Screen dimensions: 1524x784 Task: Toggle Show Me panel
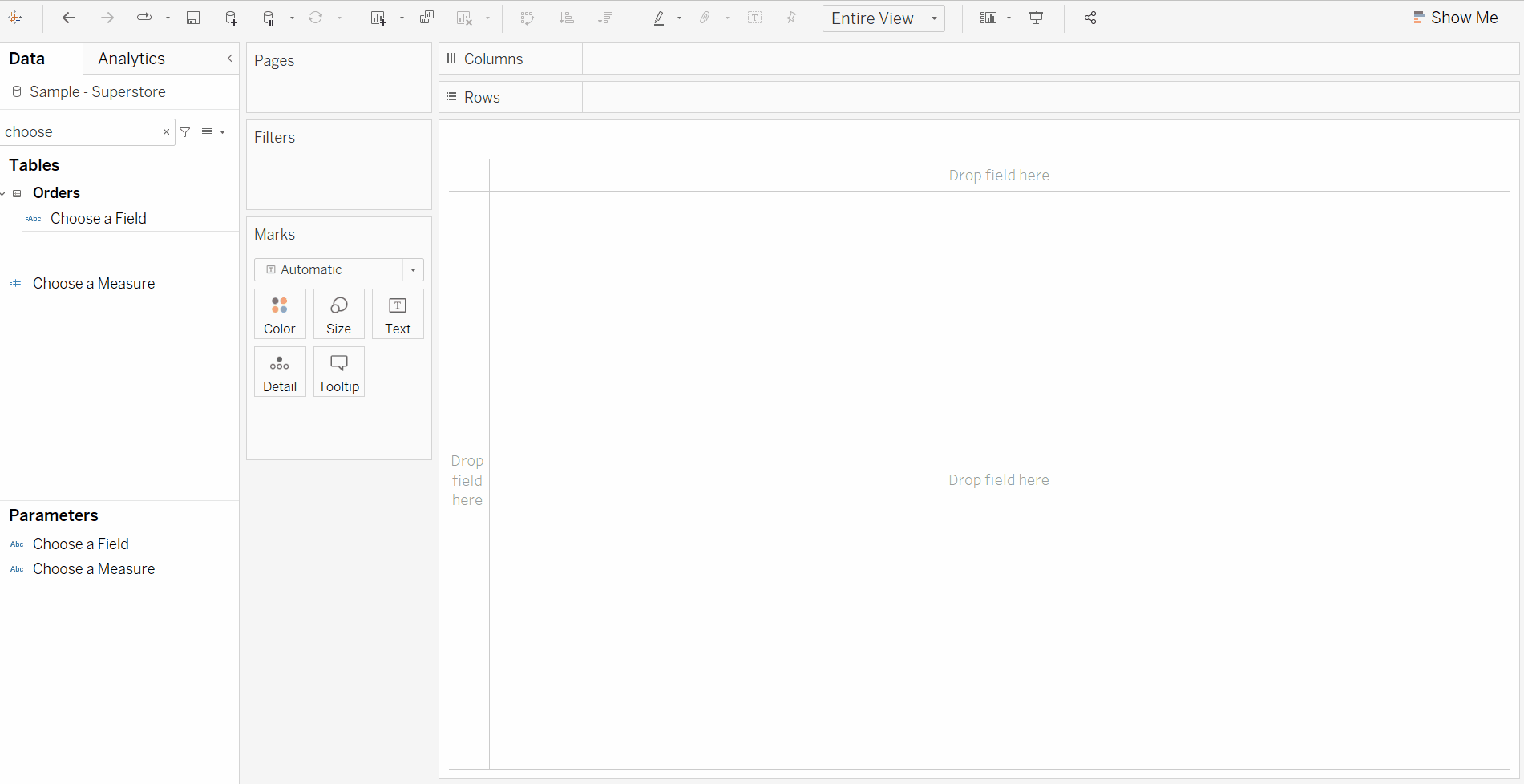click(x=1455, y=18)
